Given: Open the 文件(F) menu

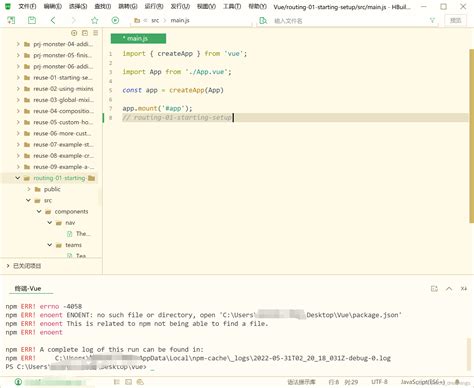Looking at the screenshot, I should click(x=27, y=6).
